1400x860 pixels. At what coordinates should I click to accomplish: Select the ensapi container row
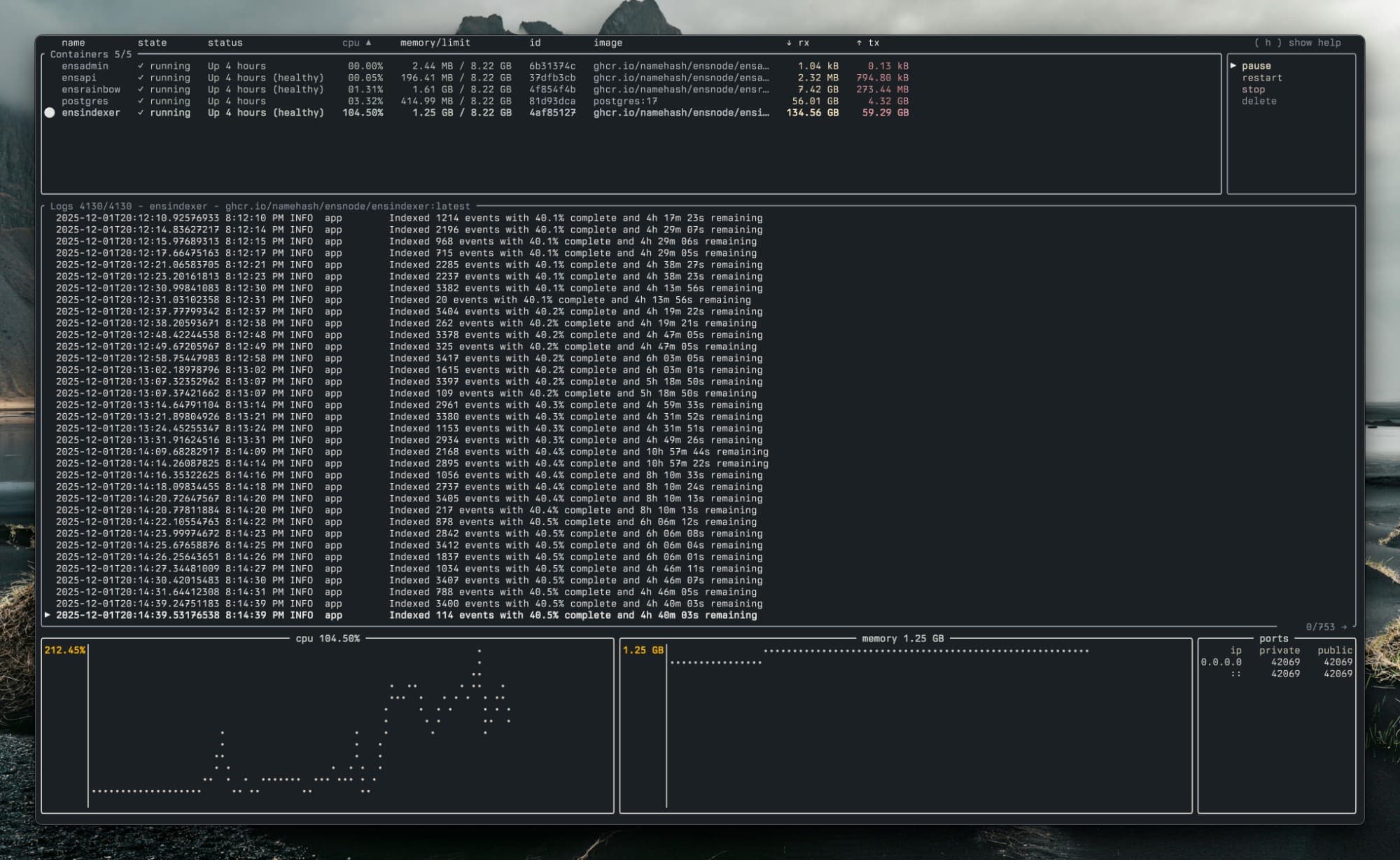point(79,78)
